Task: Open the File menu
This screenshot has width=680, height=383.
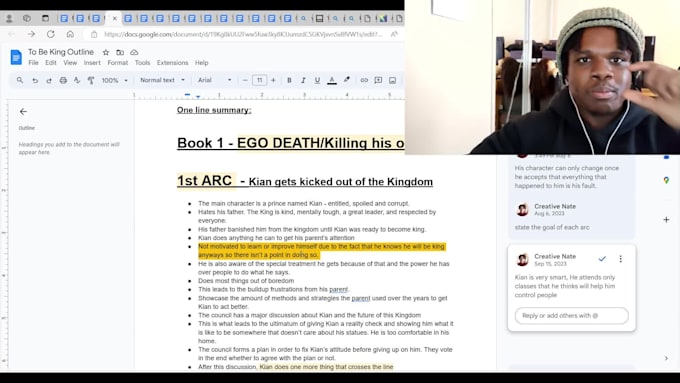Action: pos(33,63)
